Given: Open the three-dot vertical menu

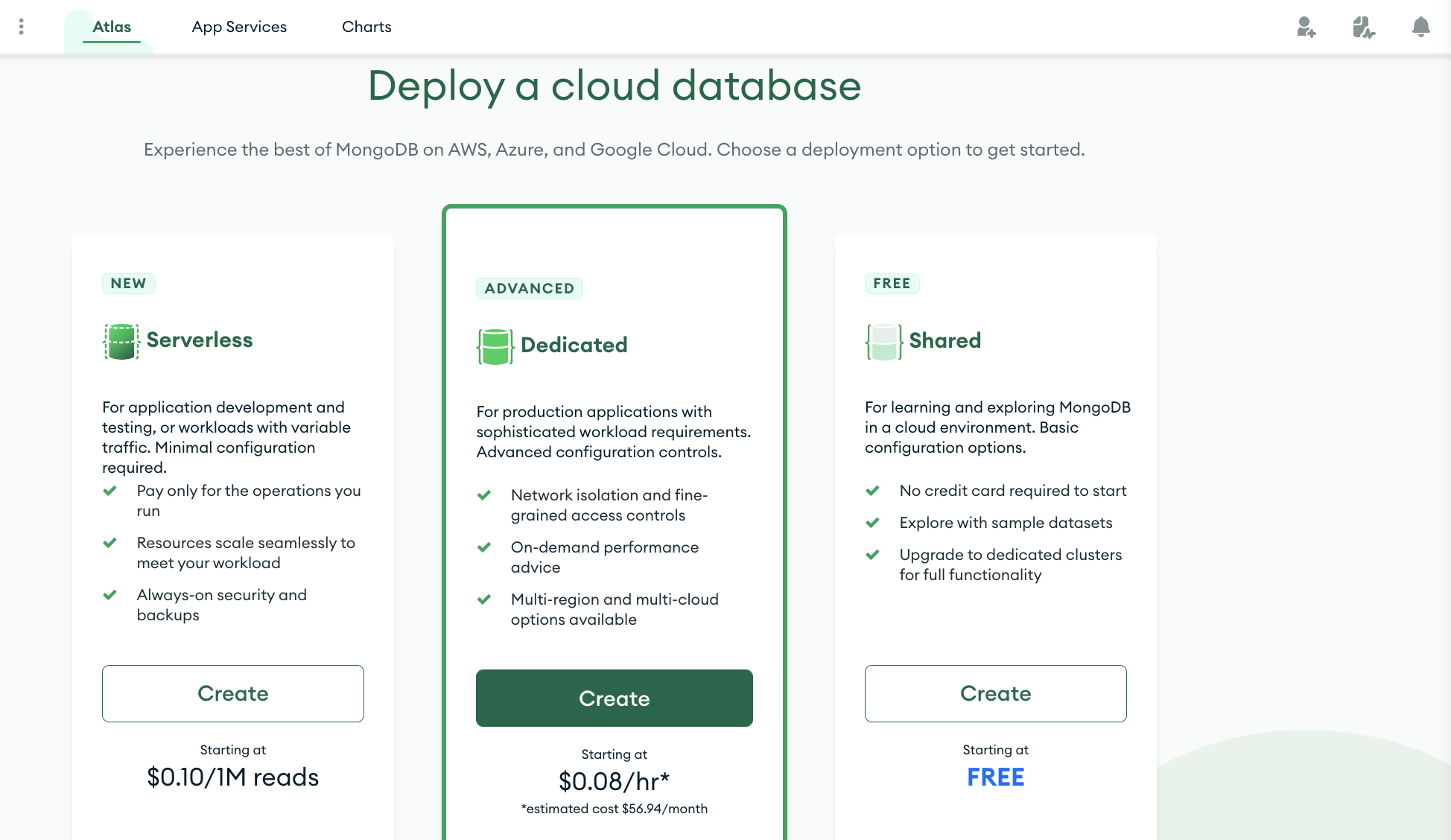Looking at the screenshot, I should (21, 27).
